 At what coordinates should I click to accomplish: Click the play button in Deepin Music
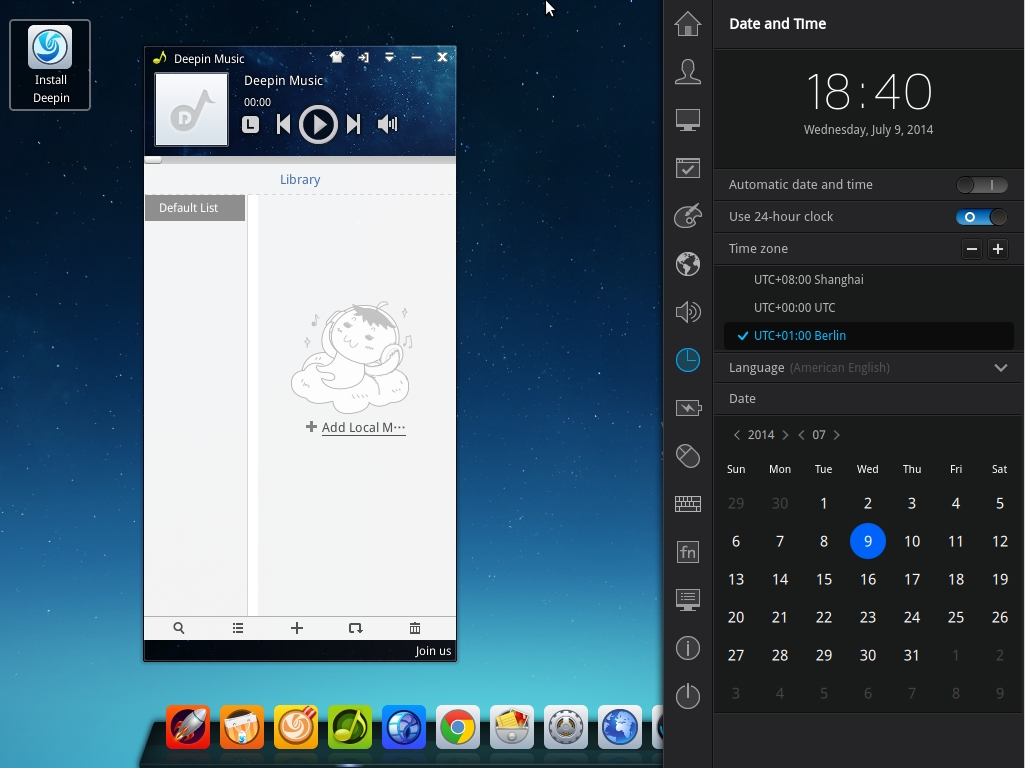pyautogui.click(x=318, y=124)
